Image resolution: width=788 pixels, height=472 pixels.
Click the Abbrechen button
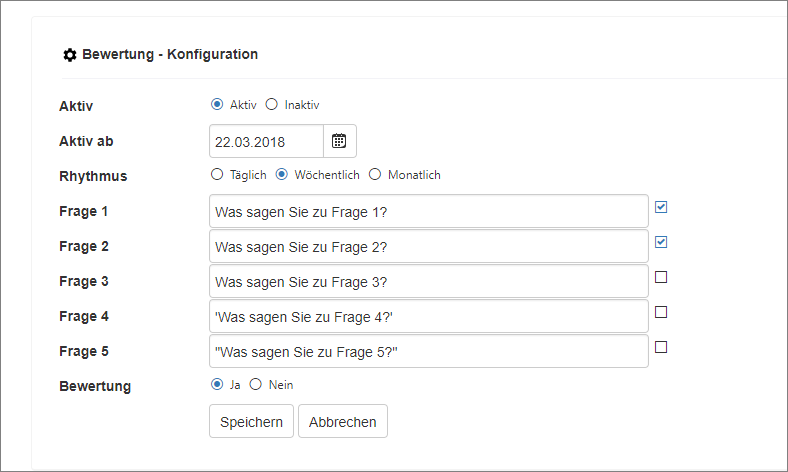point(343,421)
